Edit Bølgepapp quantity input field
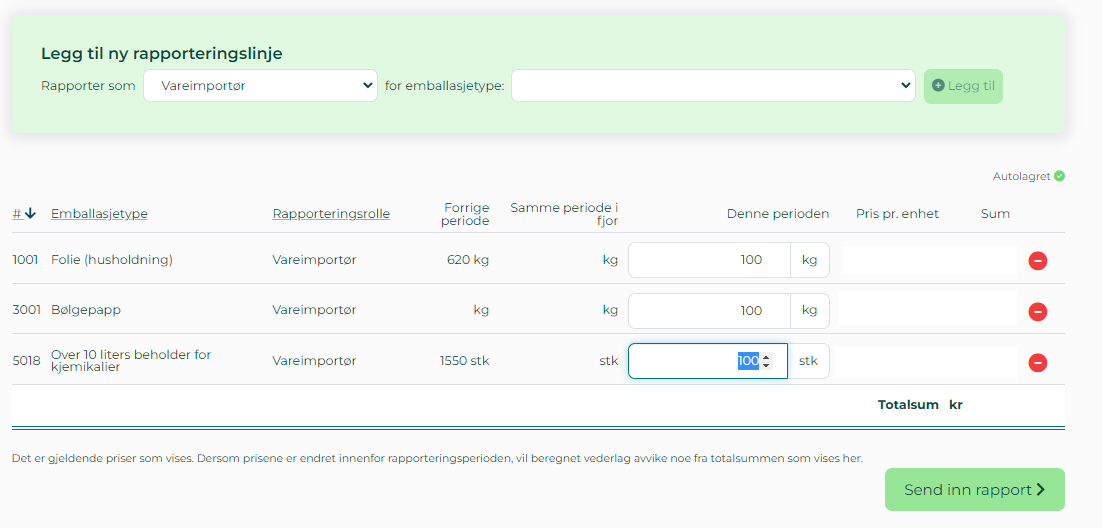The height and width of the screenshot is (528, 1102). pyautogui.click(x=708, y=311)
